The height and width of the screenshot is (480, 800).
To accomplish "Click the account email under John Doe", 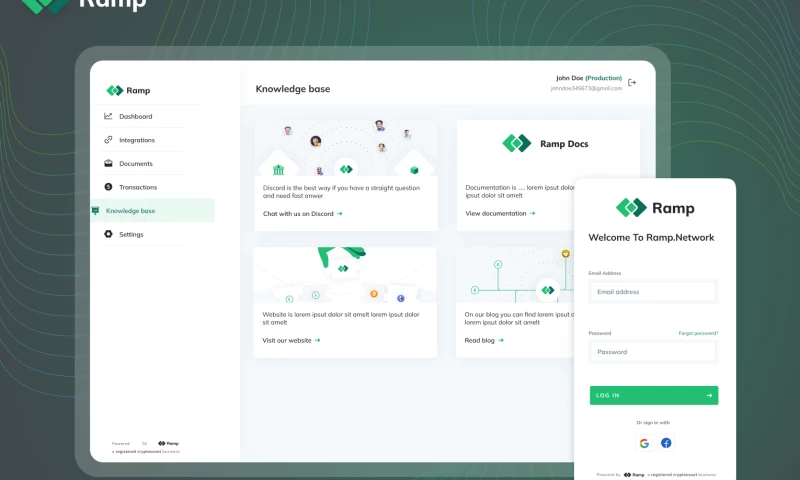I will click(x=586, y=88).
